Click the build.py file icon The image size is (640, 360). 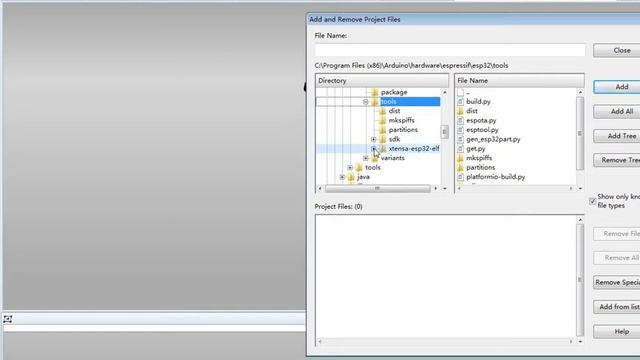460,102
